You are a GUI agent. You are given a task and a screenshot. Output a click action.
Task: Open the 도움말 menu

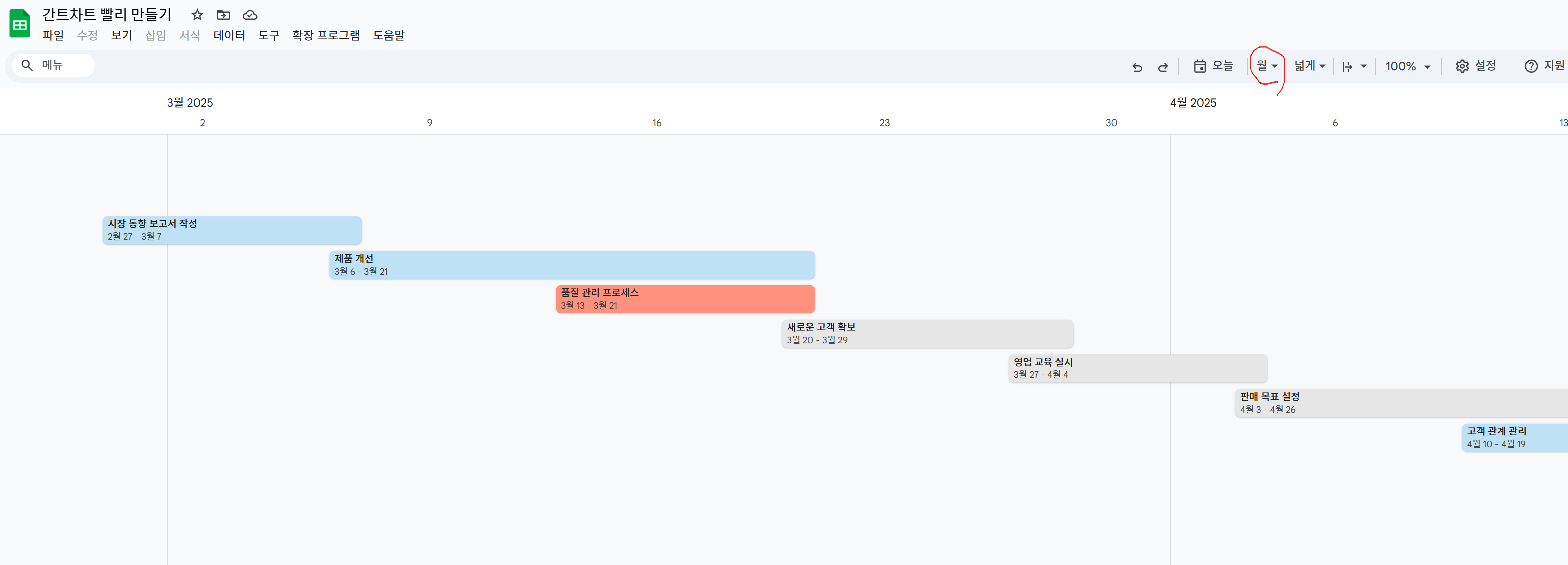(389, 35)
